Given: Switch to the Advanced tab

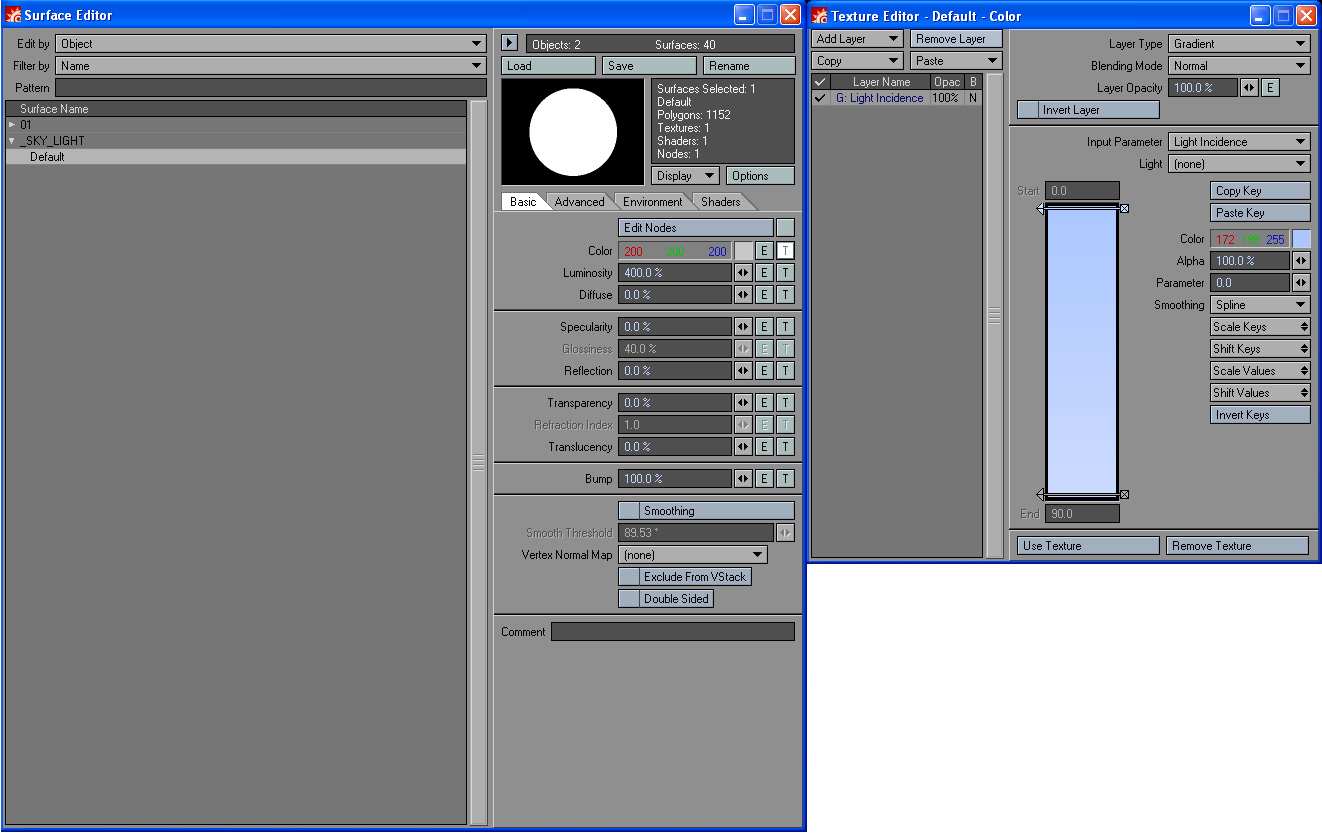Looking at the screenshot, I should (579, 202).
